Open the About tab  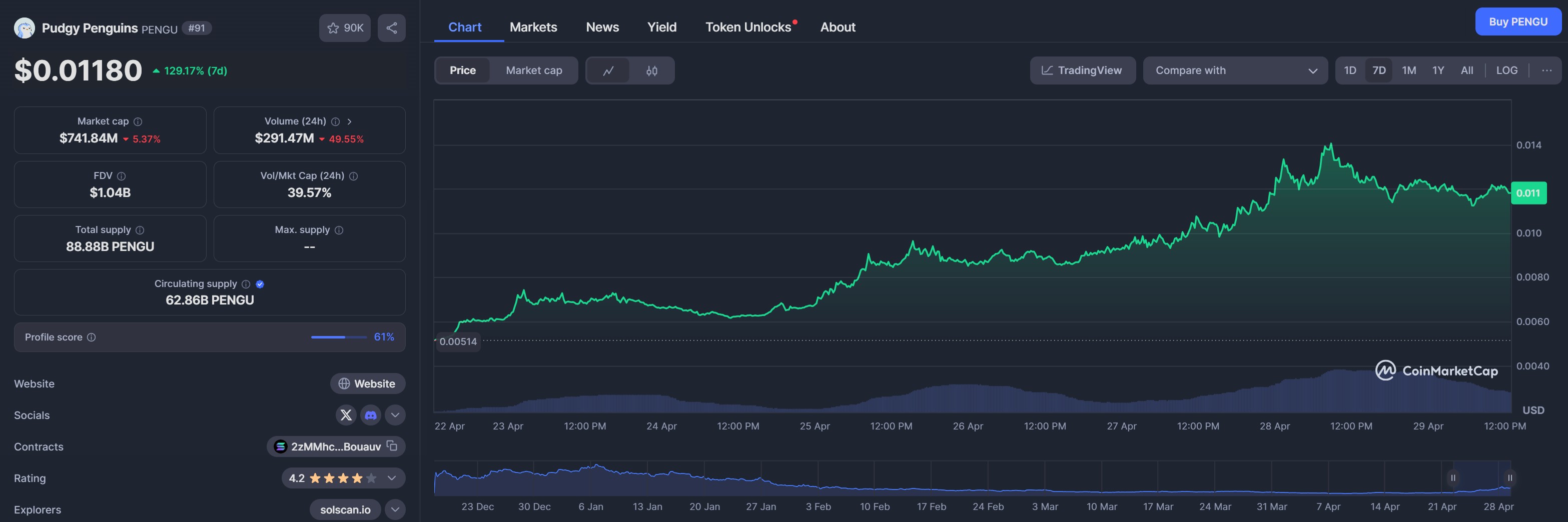(838, 27)
